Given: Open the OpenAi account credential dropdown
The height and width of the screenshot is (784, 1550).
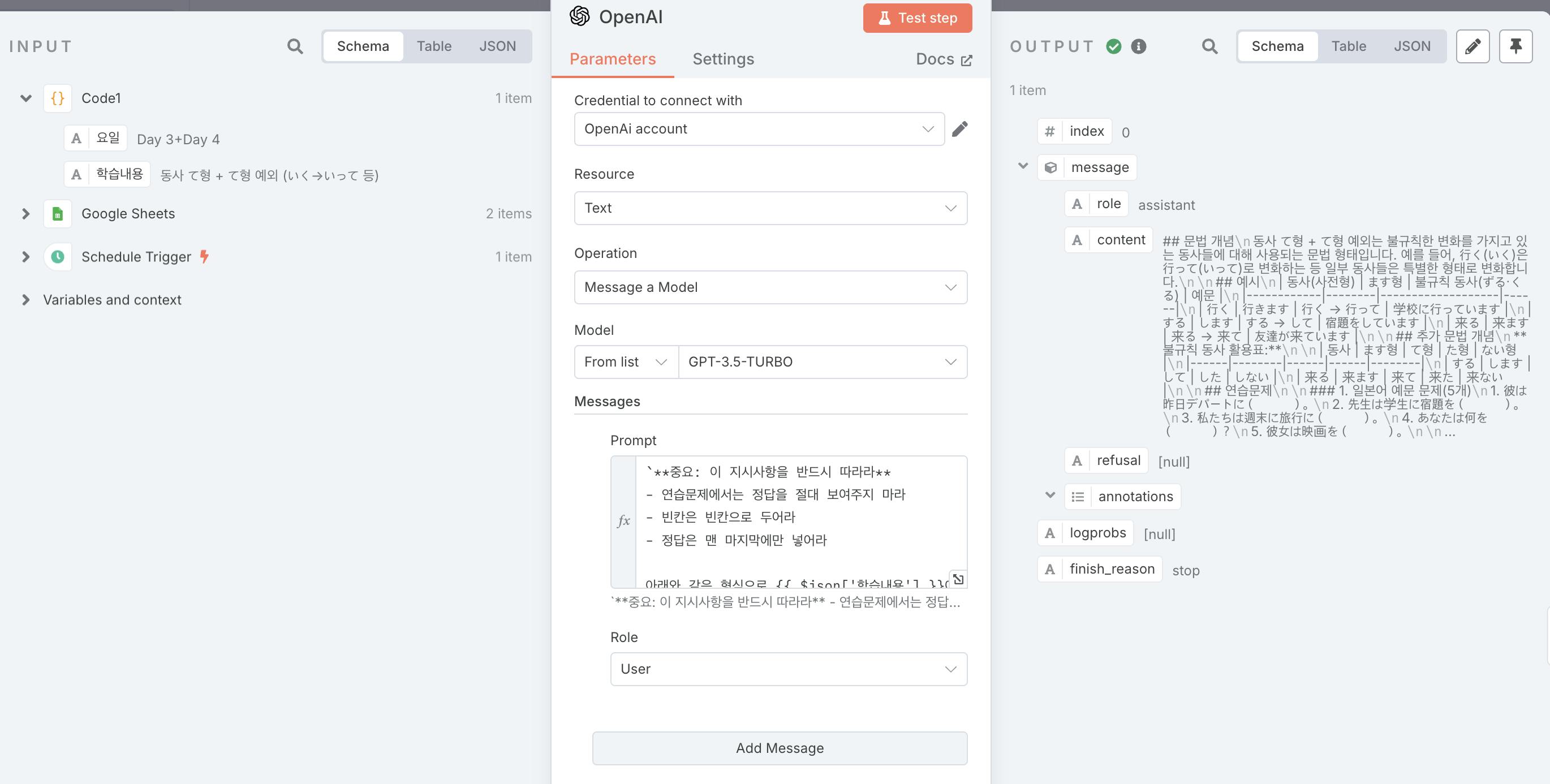Looking at the screenshot, I should 759,129.
